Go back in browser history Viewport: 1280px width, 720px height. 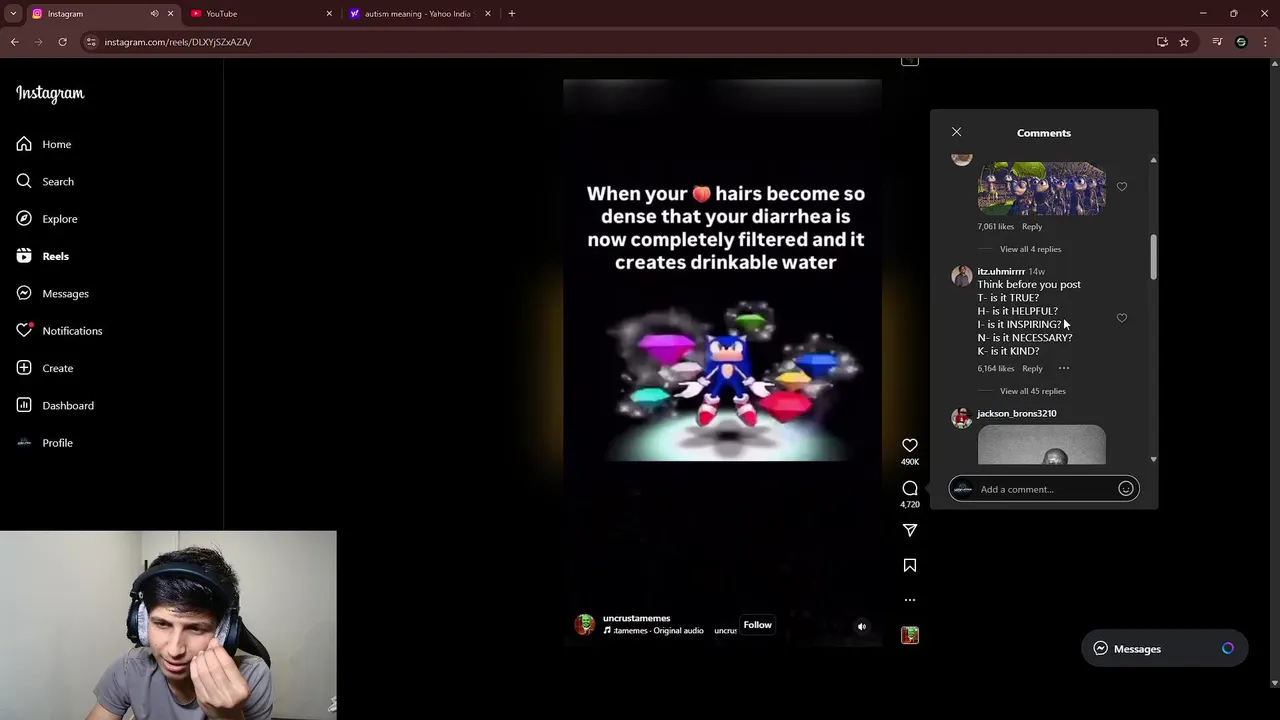(x=15, y=42)
